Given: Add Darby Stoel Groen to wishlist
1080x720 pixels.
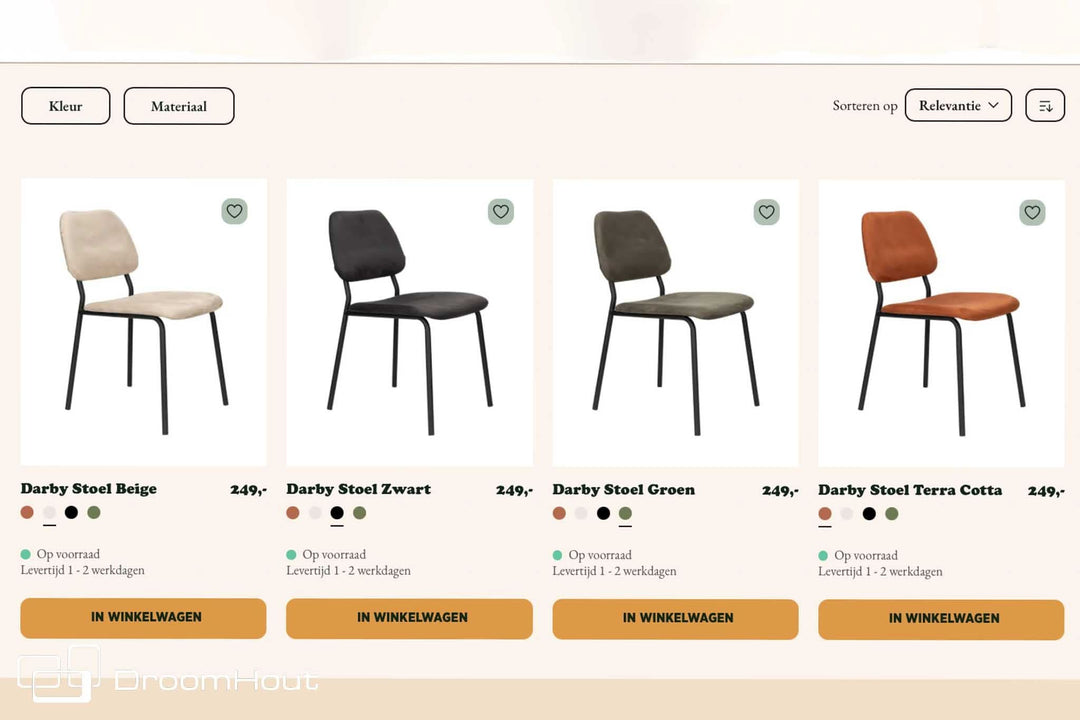Looking at the screenshot, I should 766,212.
